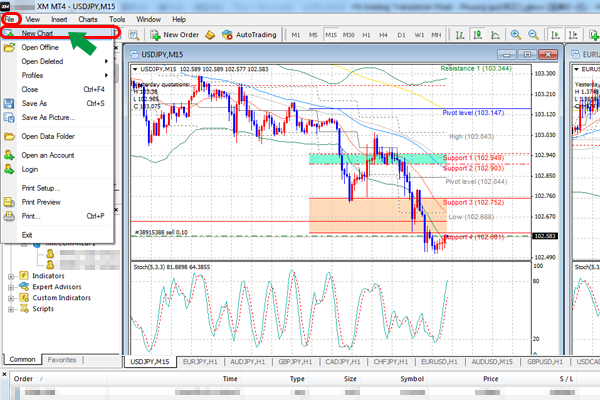Choose New Chart from File menu
This screenshot has height=400, width=600.
(57, 33)
